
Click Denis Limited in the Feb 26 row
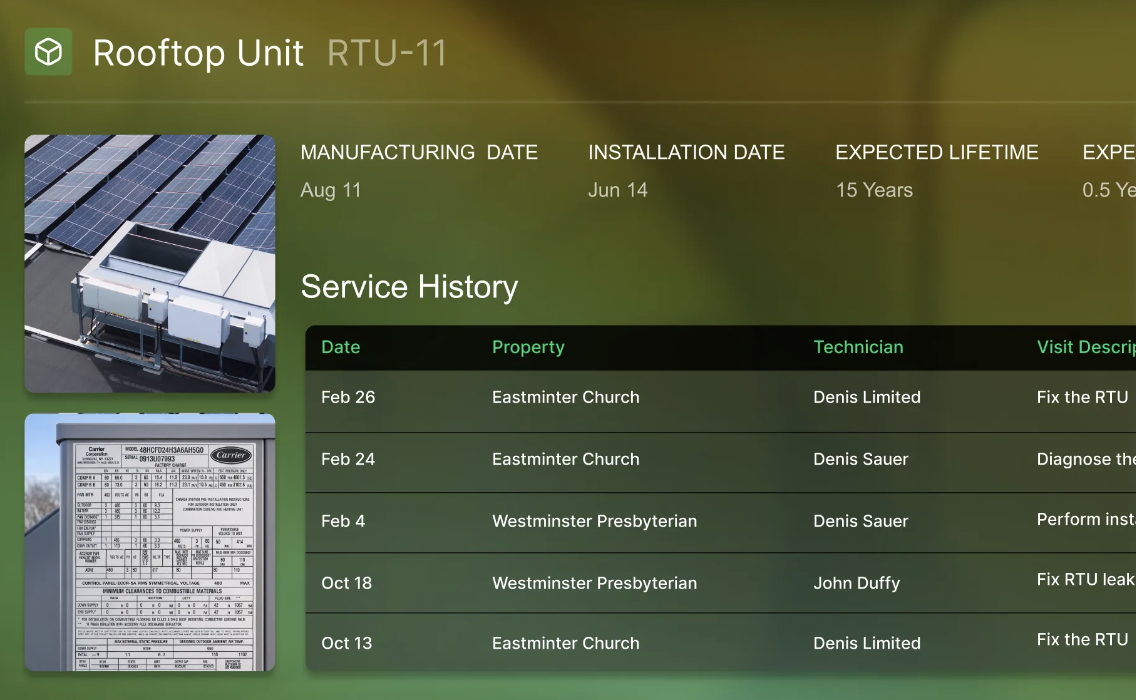pos(867,397)
